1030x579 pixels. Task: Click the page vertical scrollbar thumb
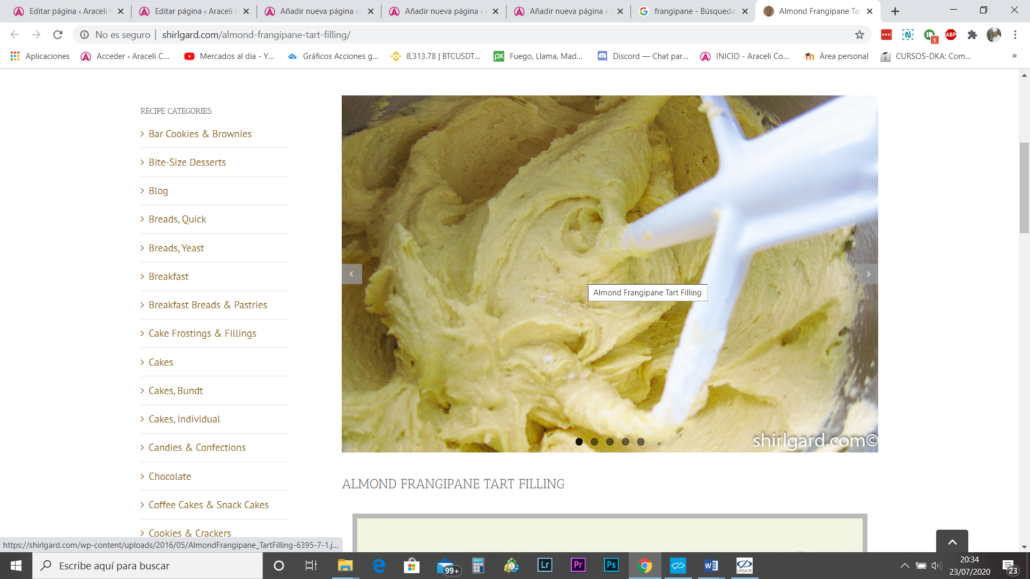coord(1024,187)
